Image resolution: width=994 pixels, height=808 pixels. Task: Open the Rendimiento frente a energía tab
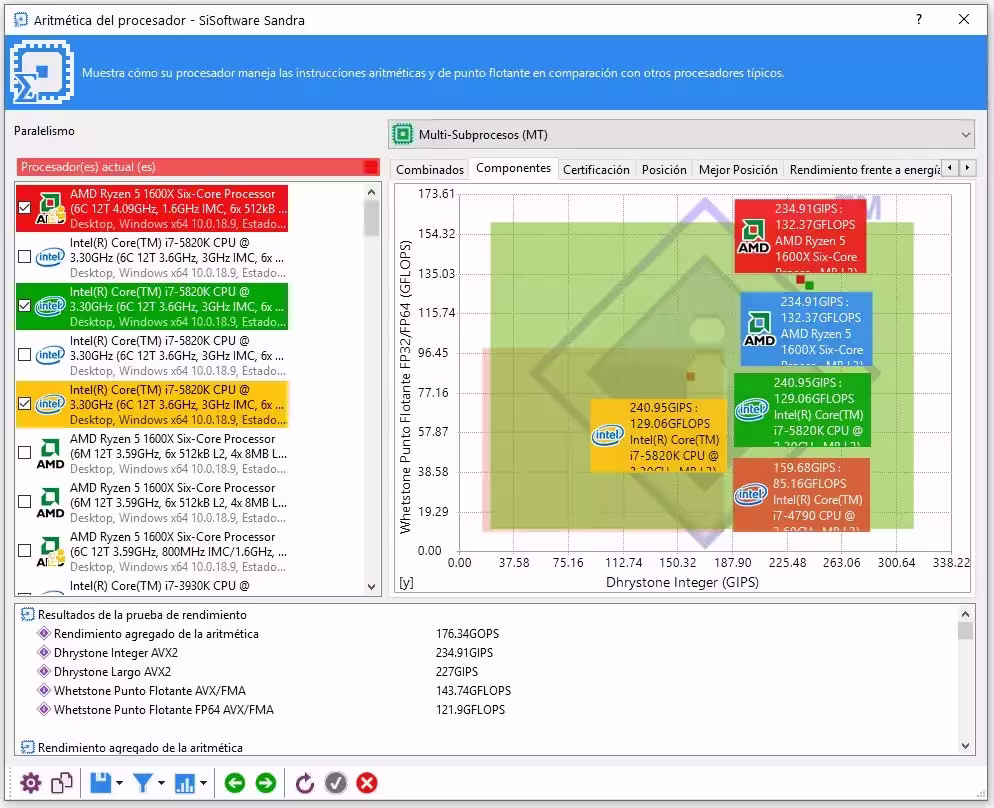pyautogui.click(x=865, y=169)
